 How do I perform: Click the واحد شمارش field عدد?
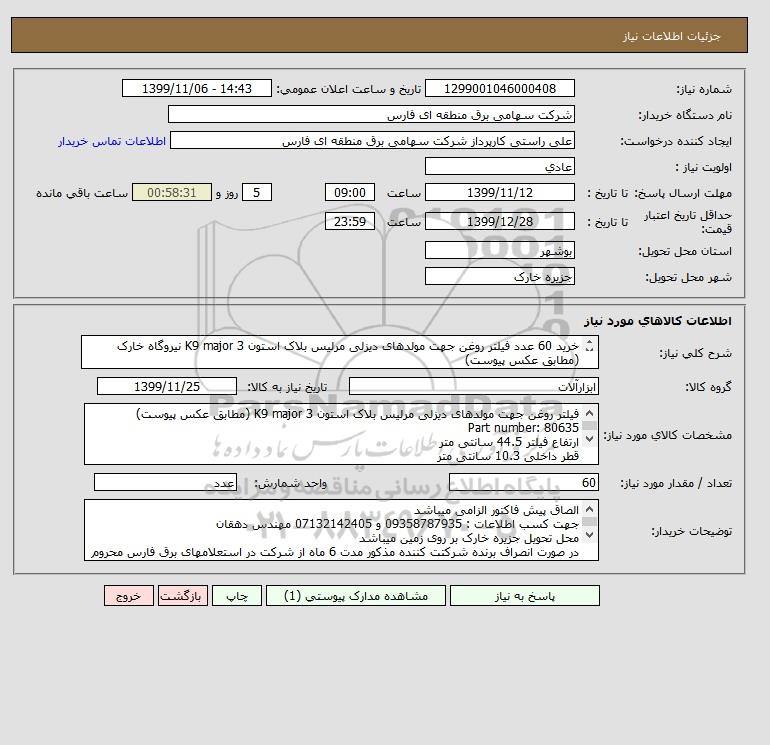click(165, 482)
